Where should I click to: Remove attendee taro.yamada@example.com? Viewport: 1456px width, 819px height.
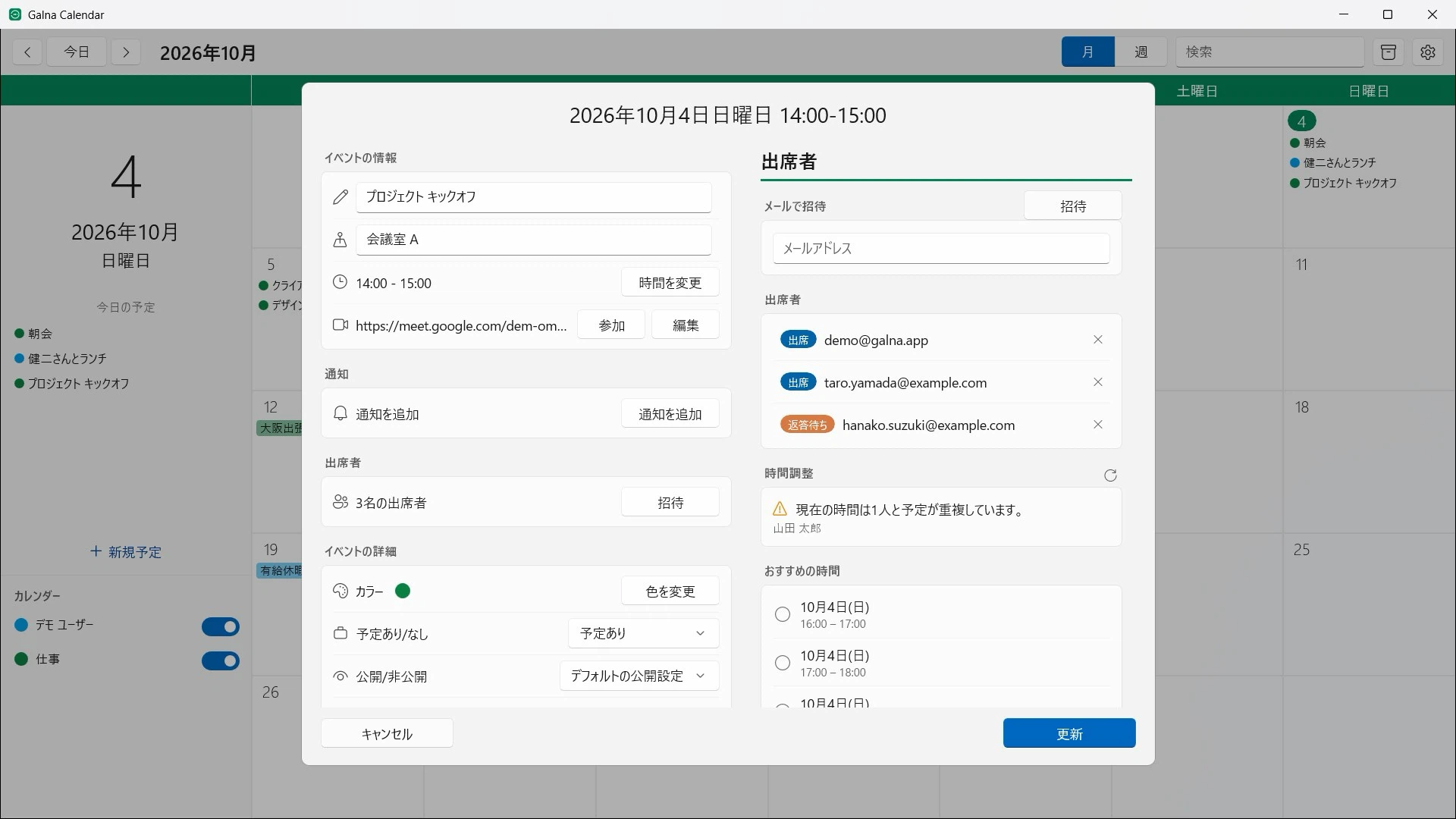(x=1098, y=382)
